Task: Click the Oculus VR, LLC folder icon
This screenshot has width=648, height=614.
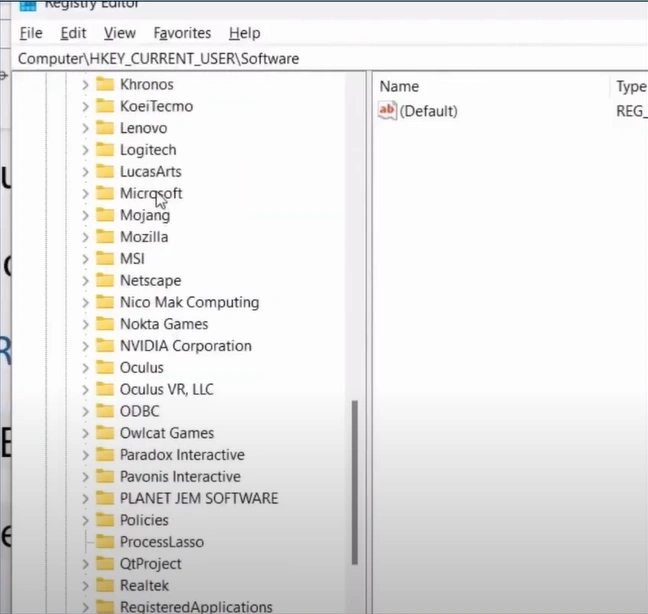Action: point(105,389)
